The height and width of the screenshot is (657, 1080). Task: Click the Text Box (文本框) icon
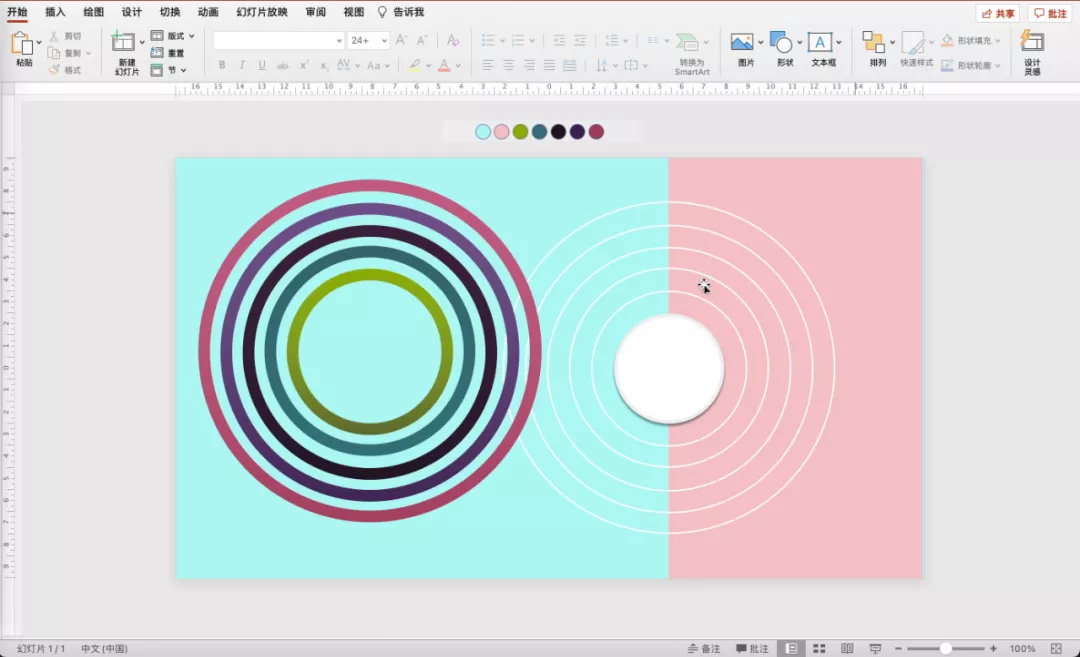[820, 43]
